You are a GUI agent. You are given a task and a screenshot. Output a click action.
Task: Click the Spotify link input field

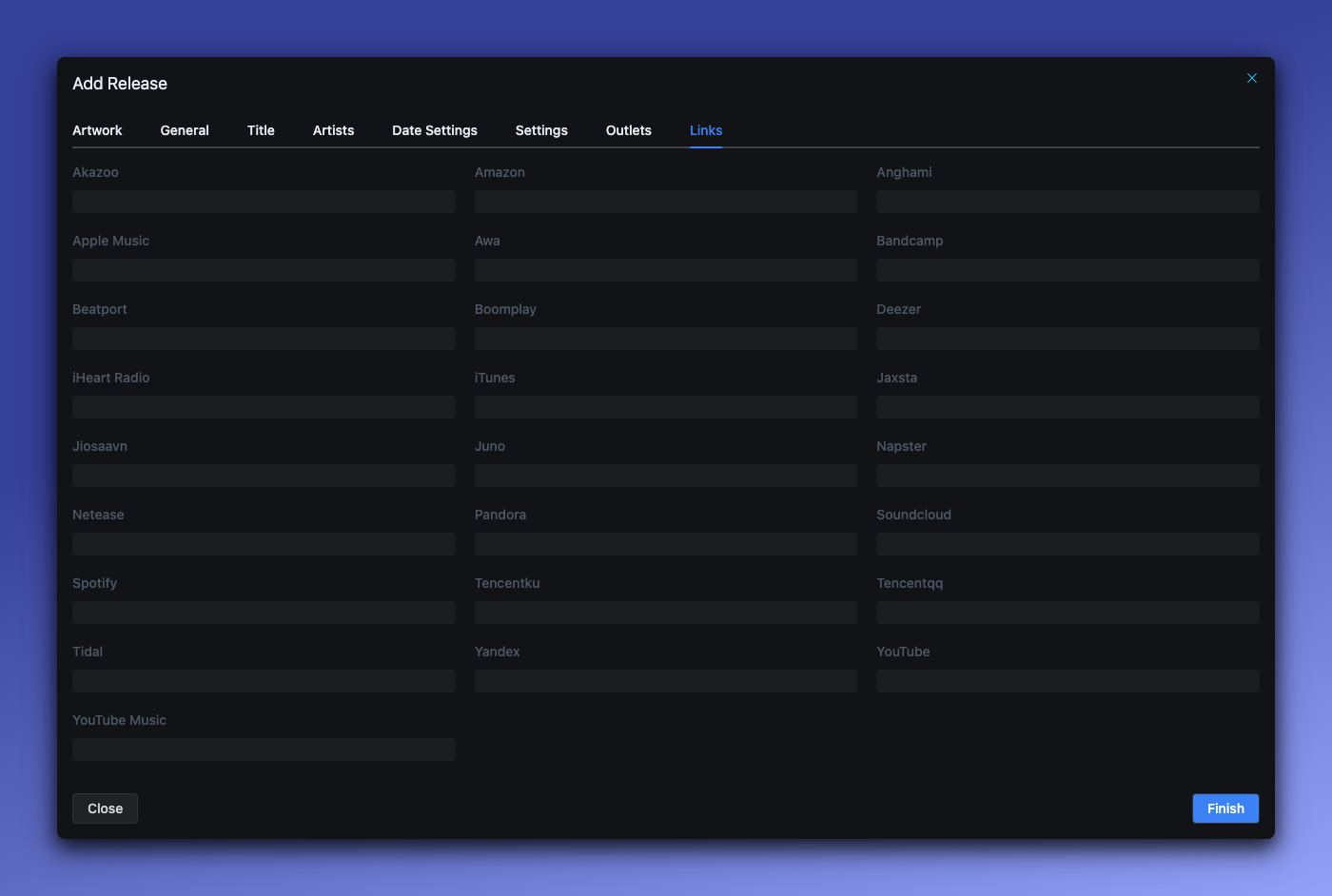264,612
